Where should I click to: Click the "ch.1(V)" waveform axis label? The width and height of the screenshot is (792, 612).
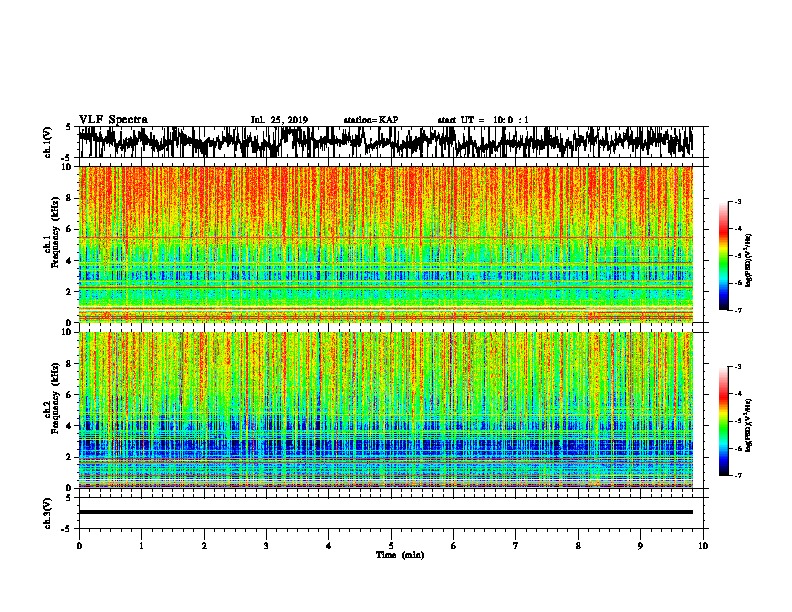point(48,142)
